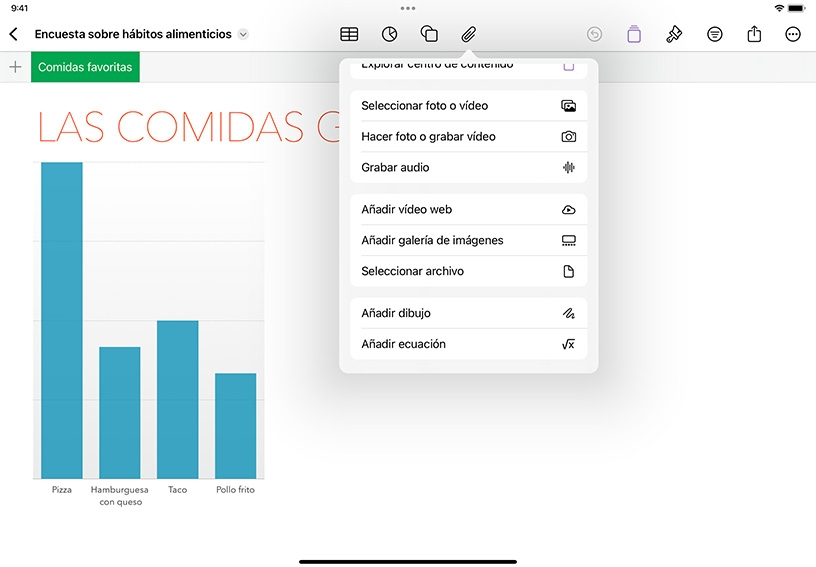
Task: Open the document title dropdown chevron
Action: [x=243, y=34]
